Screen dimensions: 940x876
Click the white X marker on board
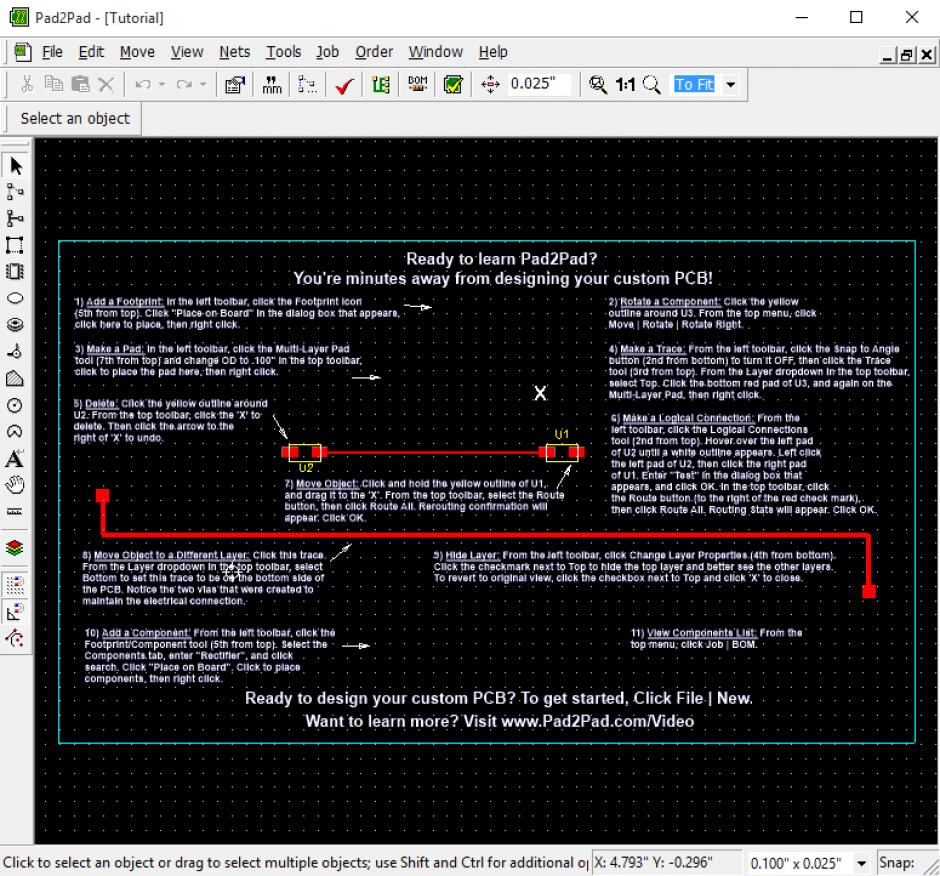(540, 393)
